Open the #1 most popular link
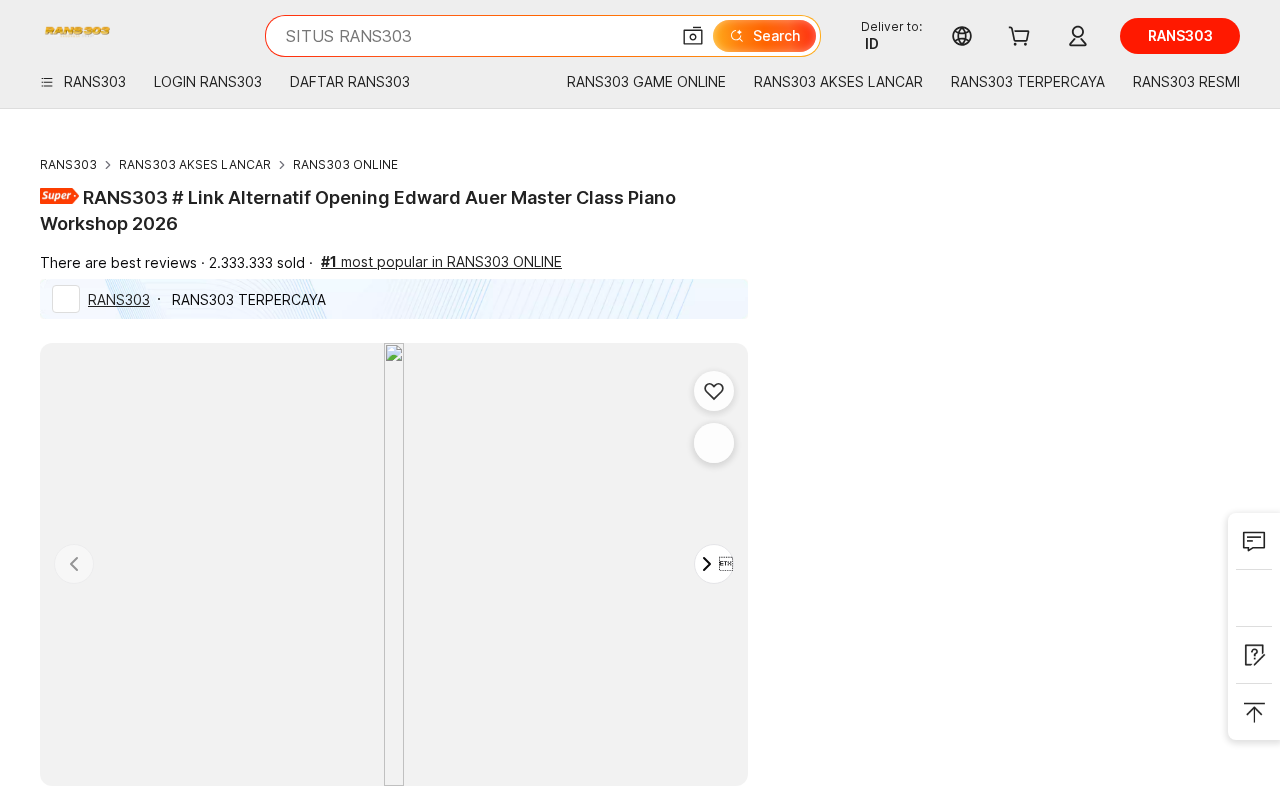Screen dimensions: 1280x800 (441, 262)
